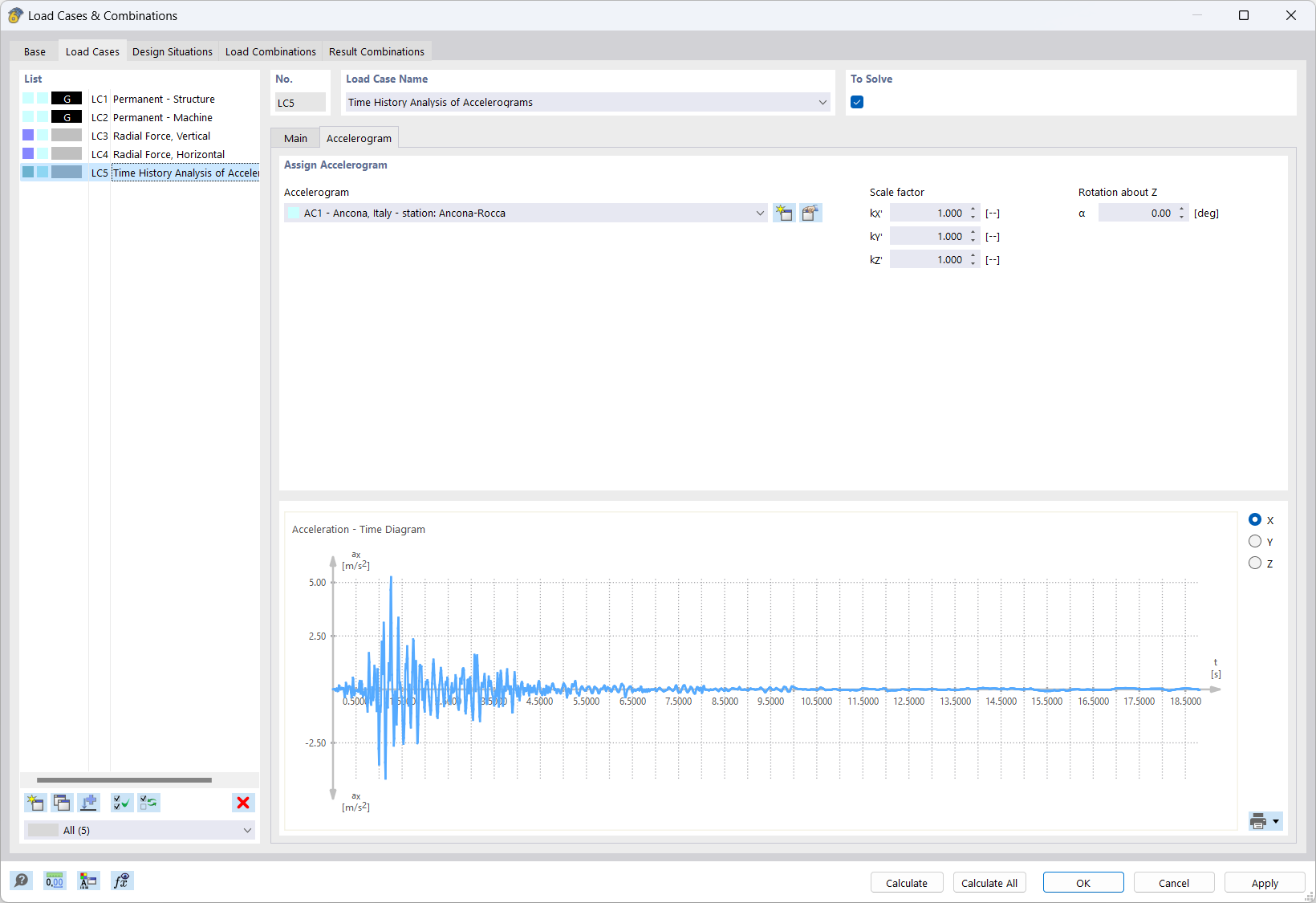Open units and decimal places settings
This screenshot has height=903, width=1316.
point(54,881)
